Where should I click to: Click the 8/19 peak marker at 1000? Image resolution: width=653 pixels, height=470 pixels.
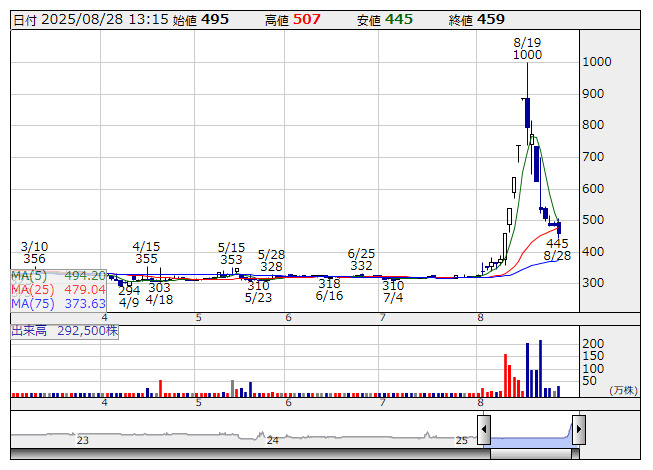click(527, 49)
